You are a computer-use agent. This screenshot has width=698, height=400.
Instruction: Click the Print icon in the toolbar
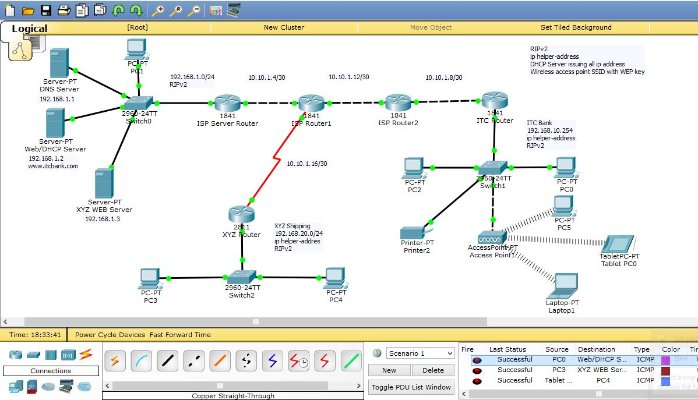pyautogui.click(x=63, y=10)
